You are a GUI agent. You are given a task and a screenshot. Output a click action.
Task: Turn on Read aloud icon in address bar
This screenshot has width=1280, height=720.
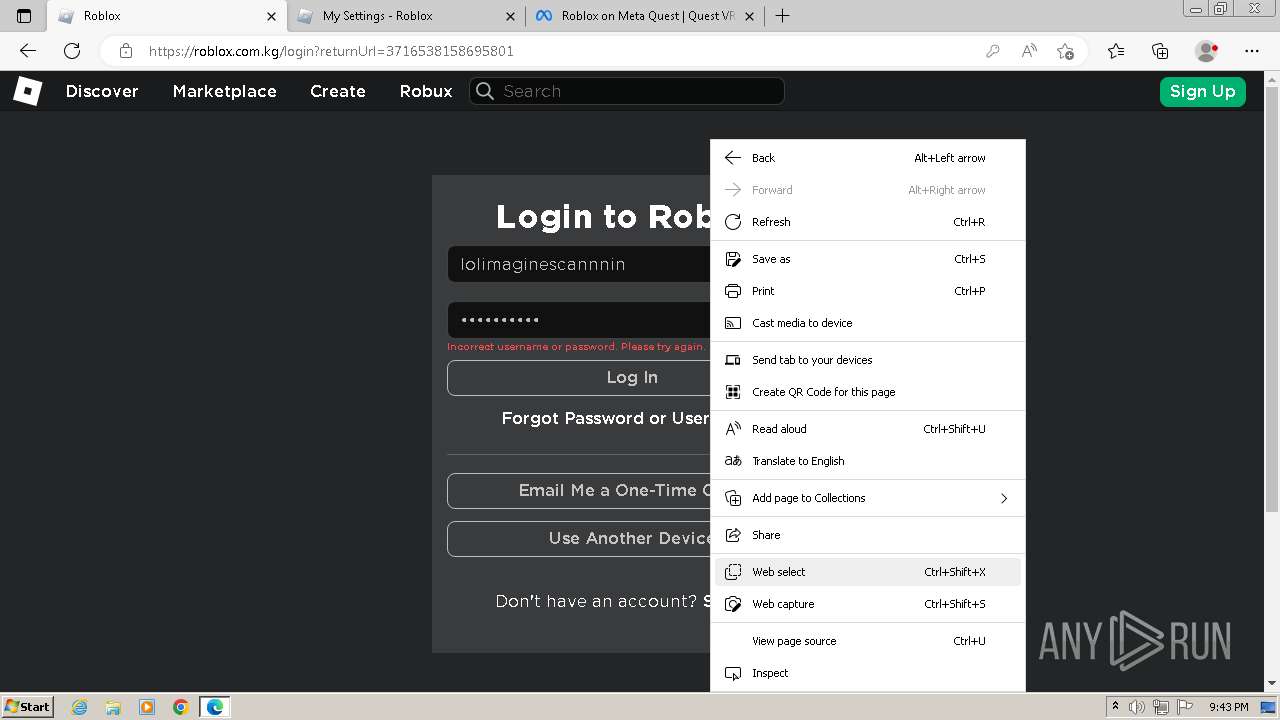pos(1028,51)
